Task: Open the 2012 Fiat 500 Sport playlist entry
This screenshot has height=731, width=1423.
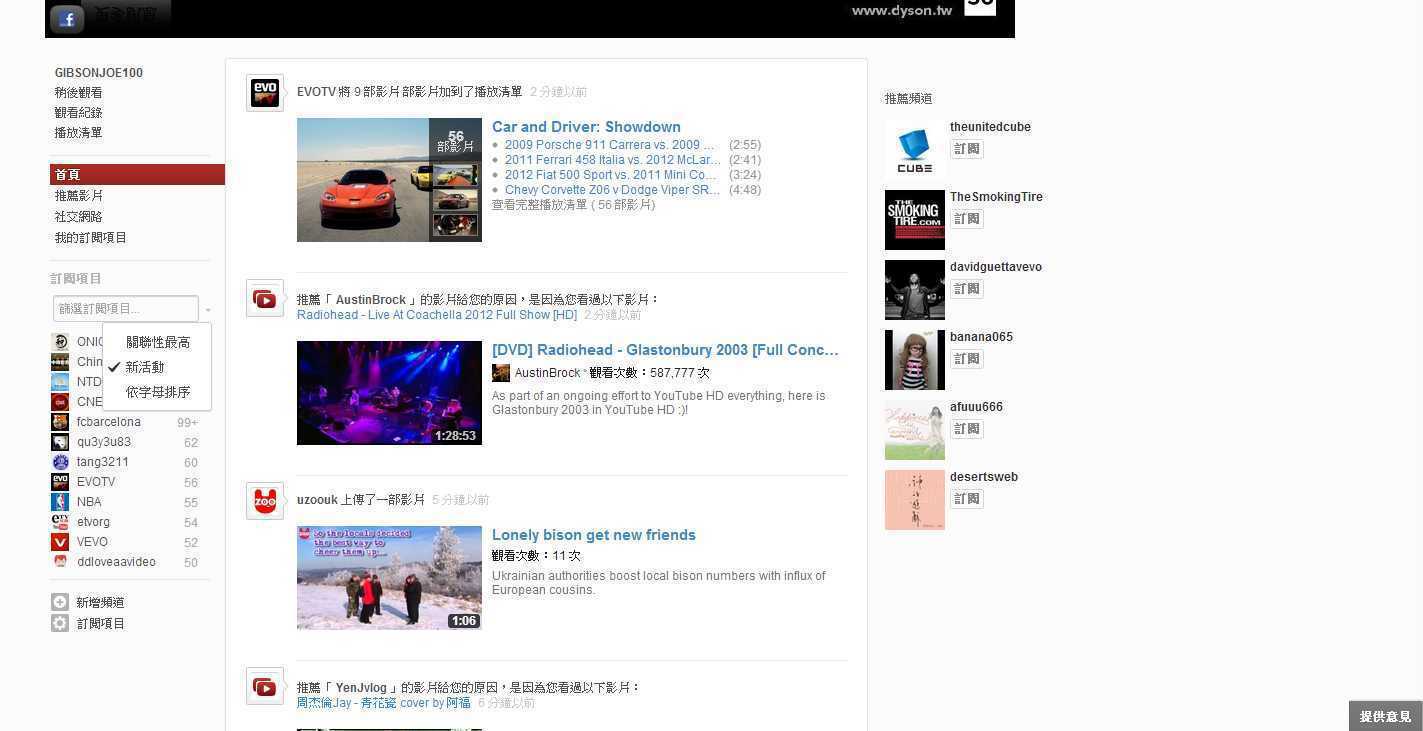Action: point(610,175)
